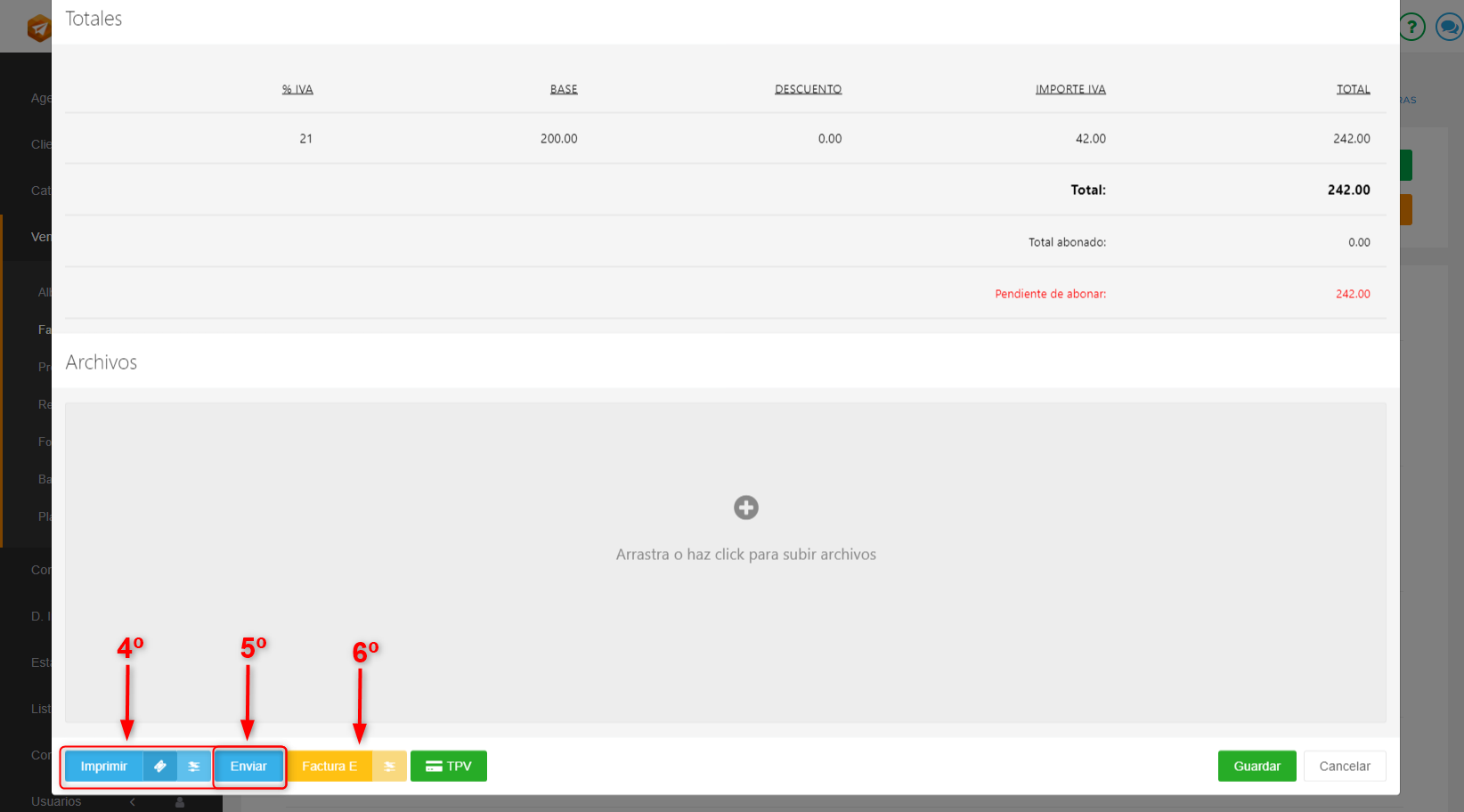Screen dimensions: 1464x812
Task: Click the DESCUENTO column header
Action: [808, 89]
